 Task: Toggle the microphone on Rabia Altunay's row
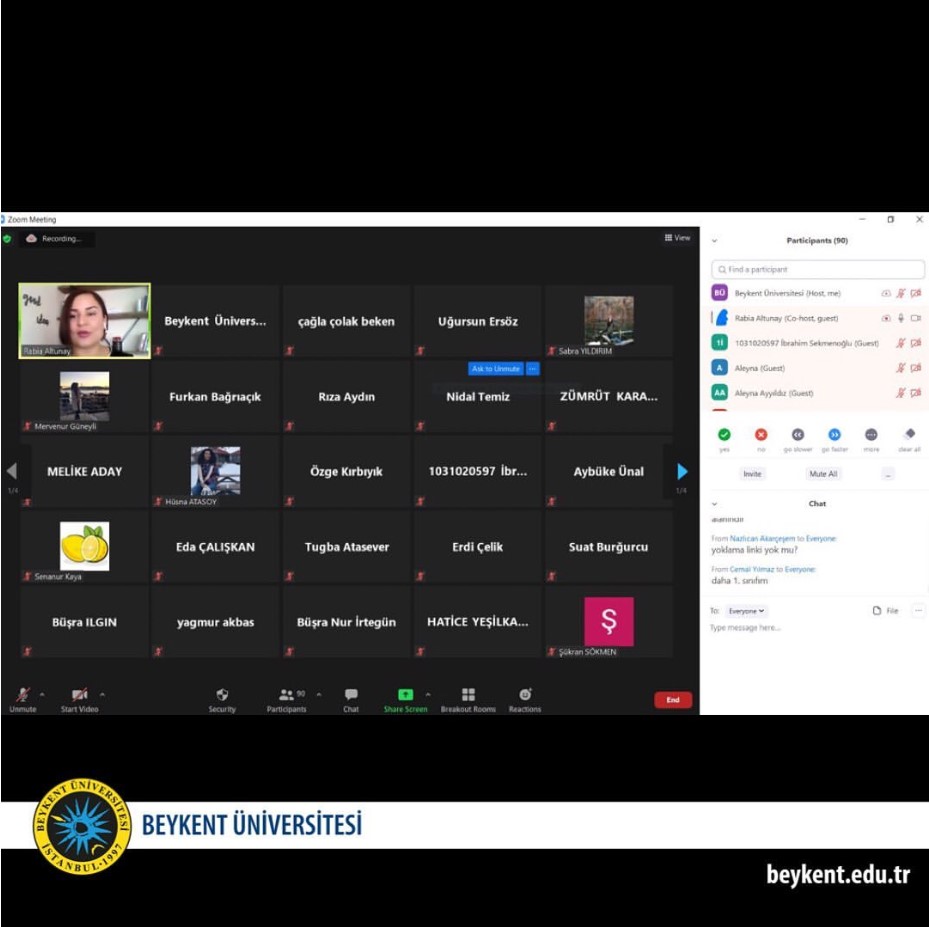point(901,318)
